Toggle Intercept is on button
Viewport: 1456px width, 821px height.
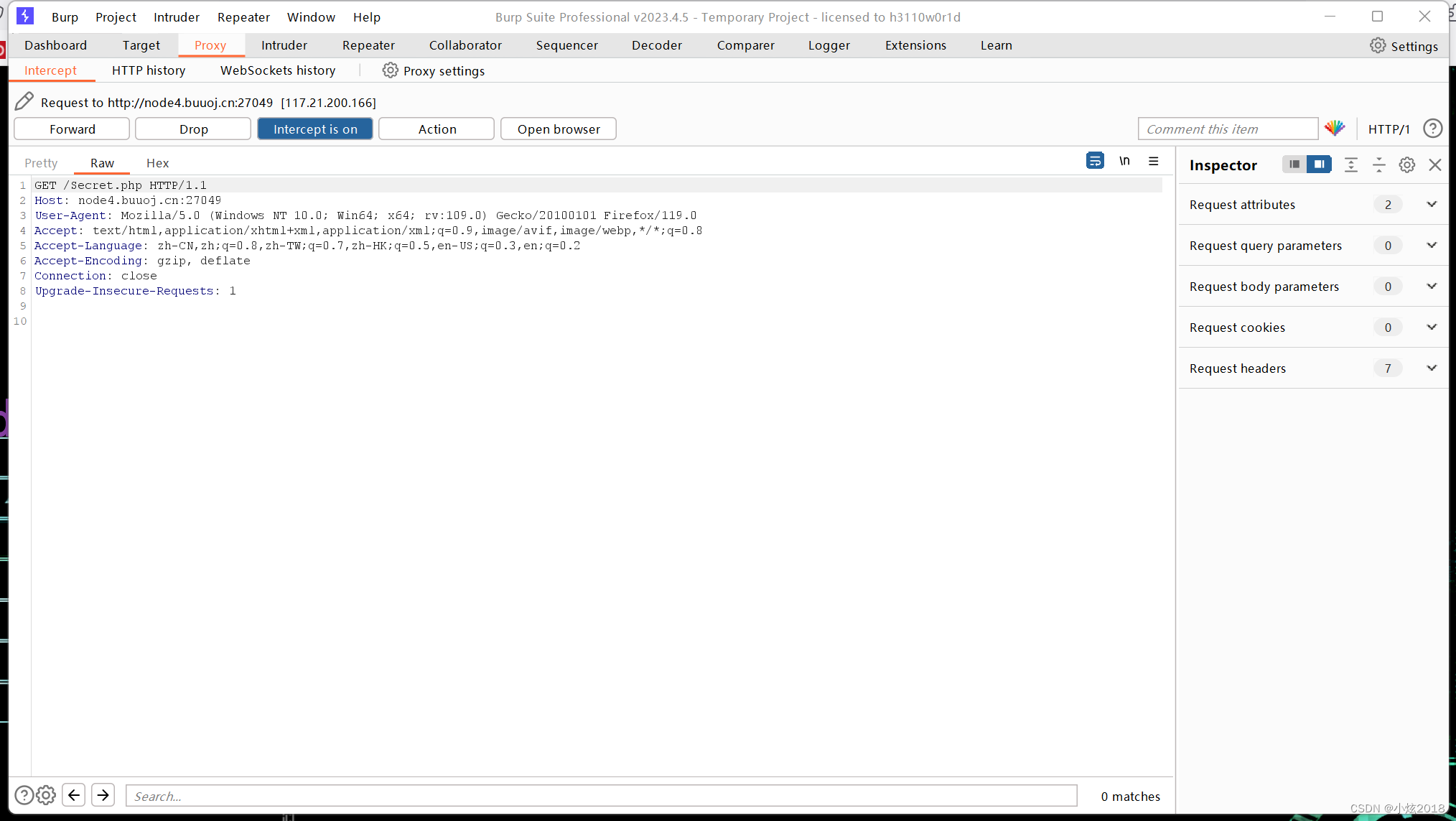pos(315,128)
